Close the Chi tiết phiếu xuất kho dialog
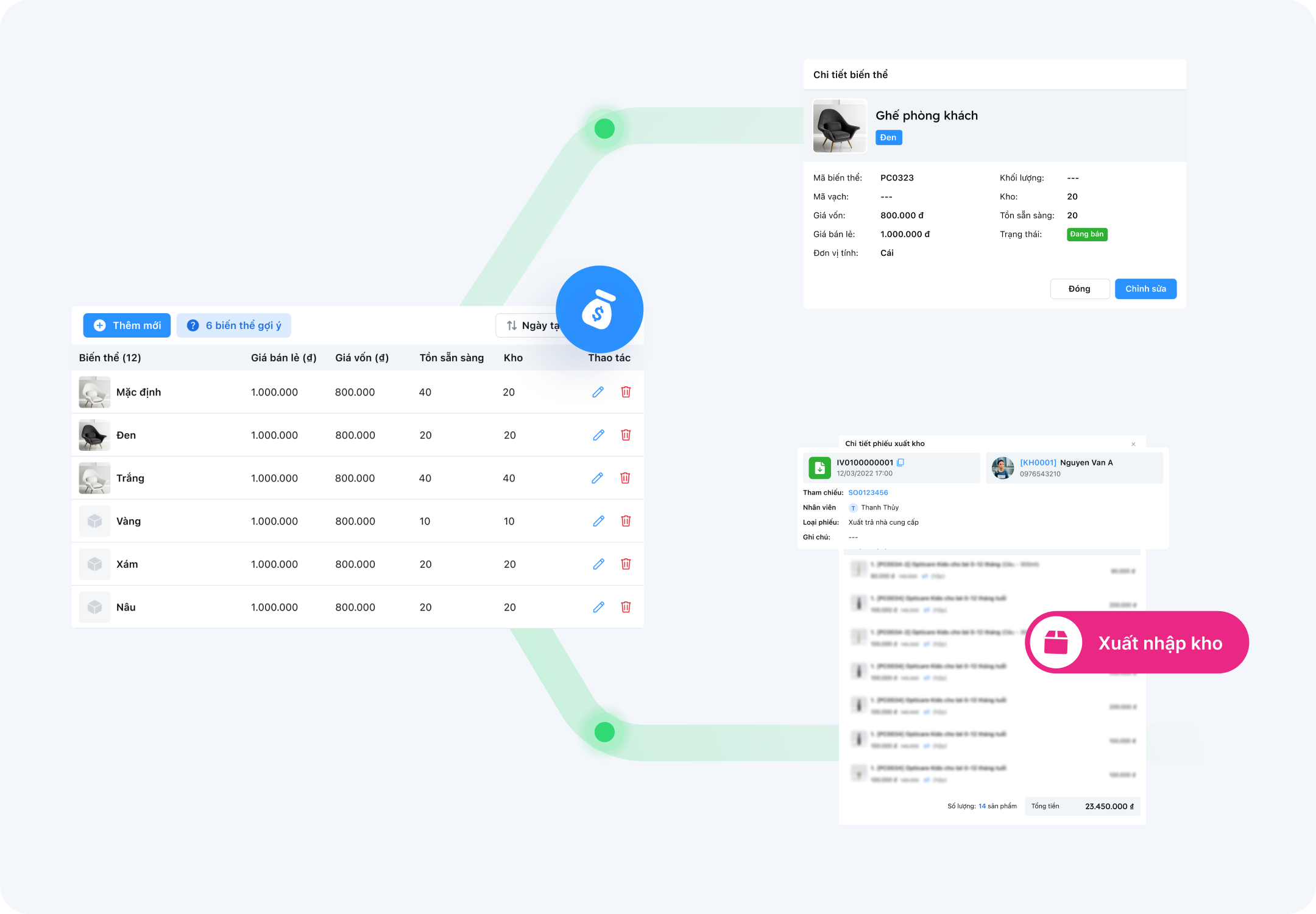Viewport: 1316px width, 914px height. (x=1133, y=444)
